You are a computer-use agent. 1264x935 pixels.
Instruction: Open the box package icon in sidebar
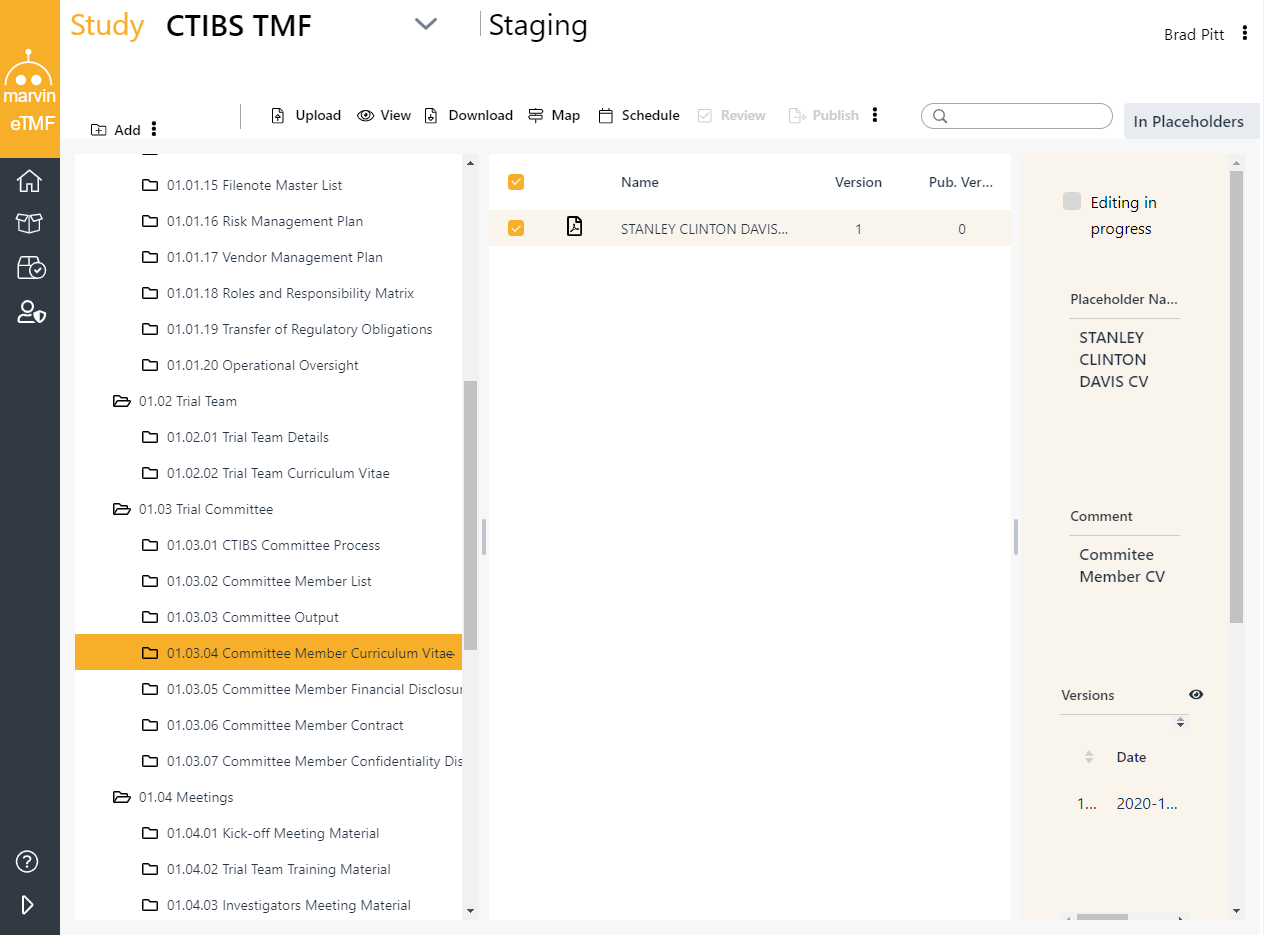30,224
